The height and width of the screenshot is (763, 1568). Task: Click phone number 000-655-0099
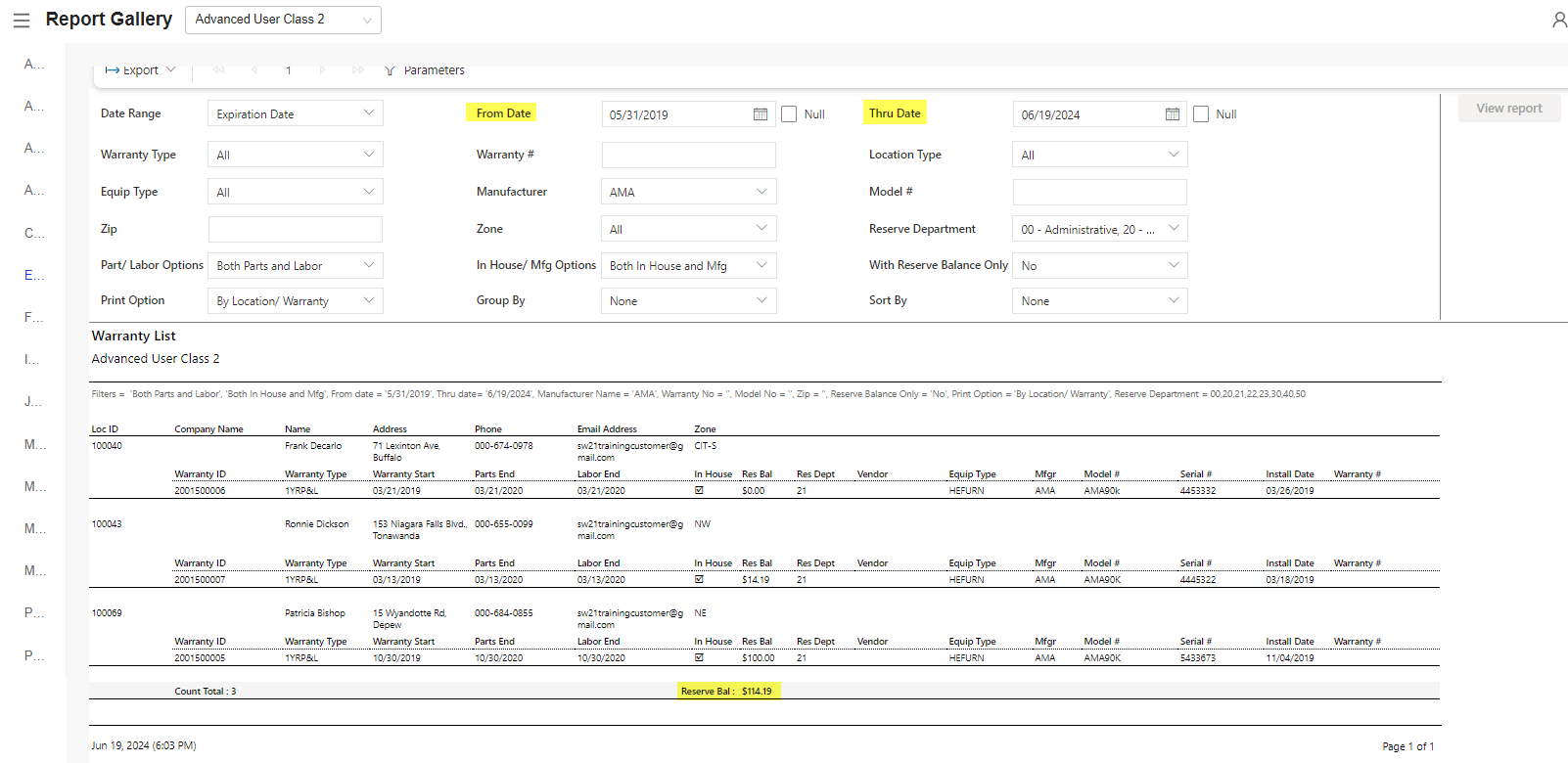pos(504,524)
